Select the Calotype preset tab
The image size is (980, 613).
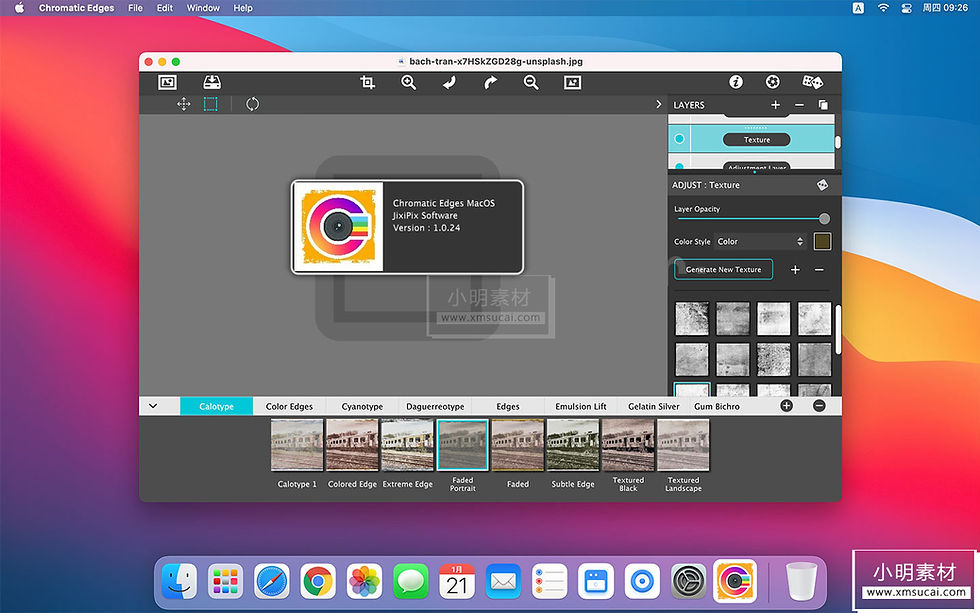coord(216,406)
